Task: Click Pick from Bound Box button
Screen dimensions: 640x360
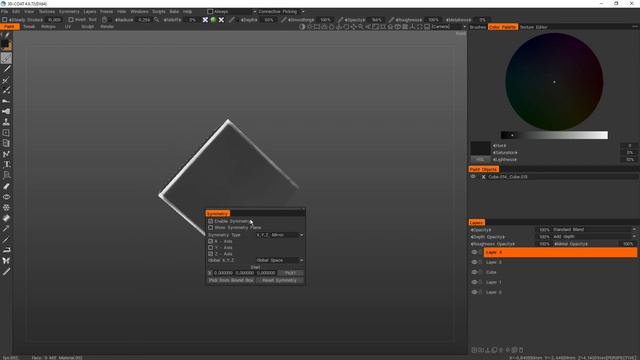Action: point(231,280)
